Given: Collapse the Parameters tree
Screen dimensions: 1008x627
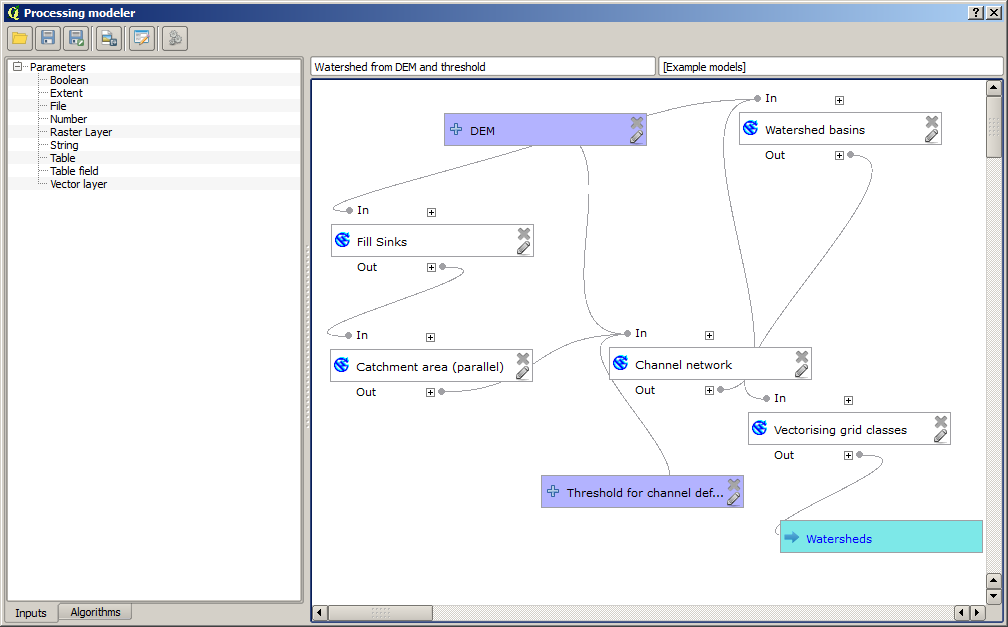Looking at the screenshot, I should click(x=17, y=67).
